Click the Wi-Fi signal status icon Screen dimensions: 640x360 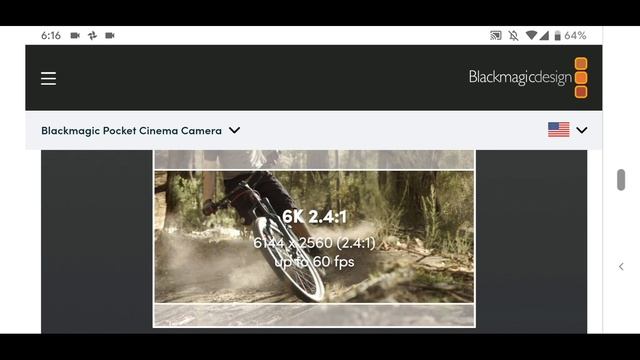point(531,35)
